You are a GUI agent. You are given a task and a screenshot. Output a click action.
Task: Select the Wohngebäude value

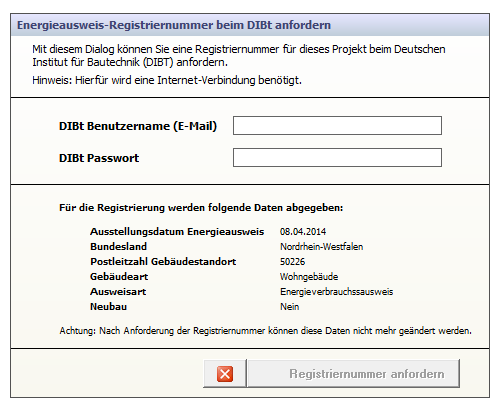pyautogui.click(x=309, y=277)
